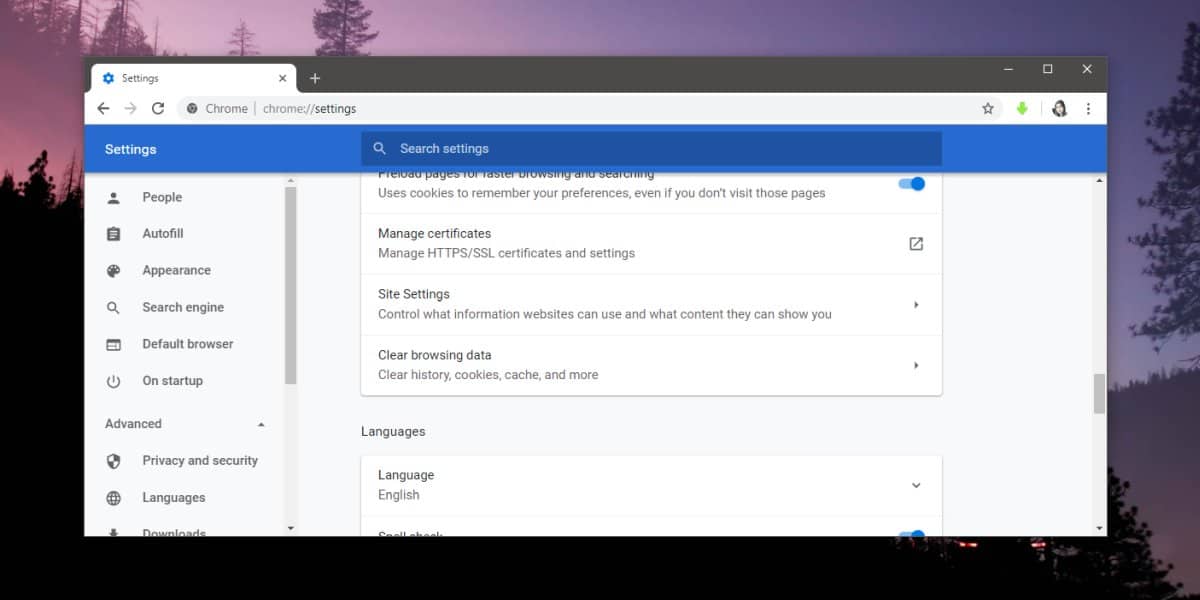The width and height of the screenshot is (1200, 600).
Task: Open new tab with plus icon
Action: (x=314, y=78)
